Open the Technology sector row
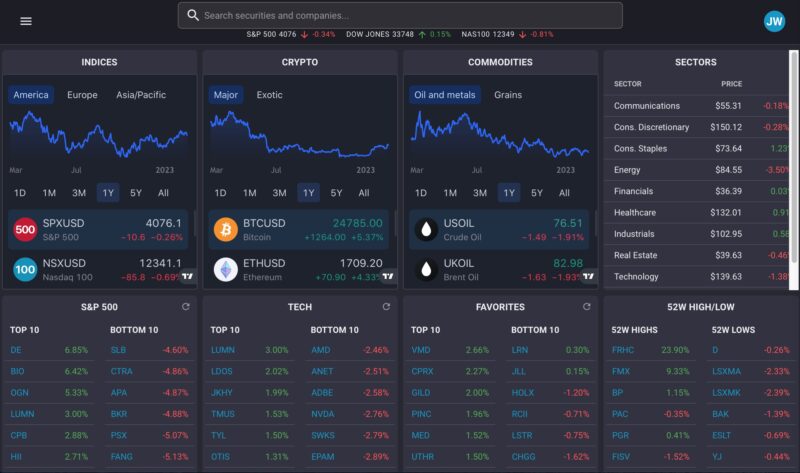Screen dimensions: 800x473 (x=696, y=277)
